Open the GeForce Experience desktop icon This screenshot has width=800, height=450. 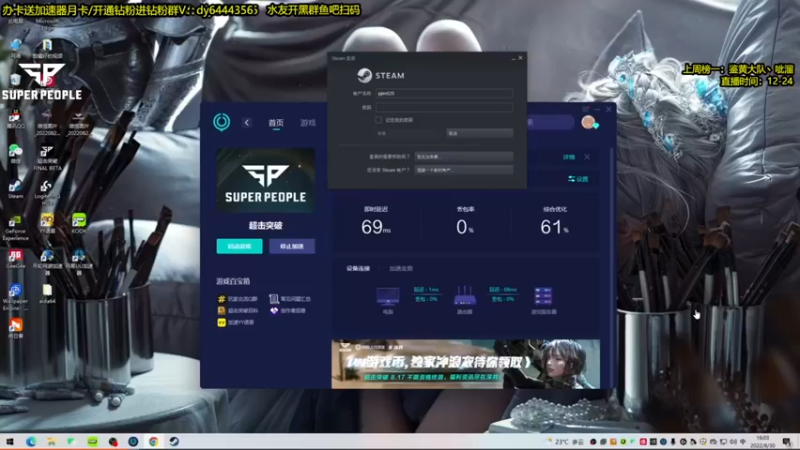click(15, 228)
